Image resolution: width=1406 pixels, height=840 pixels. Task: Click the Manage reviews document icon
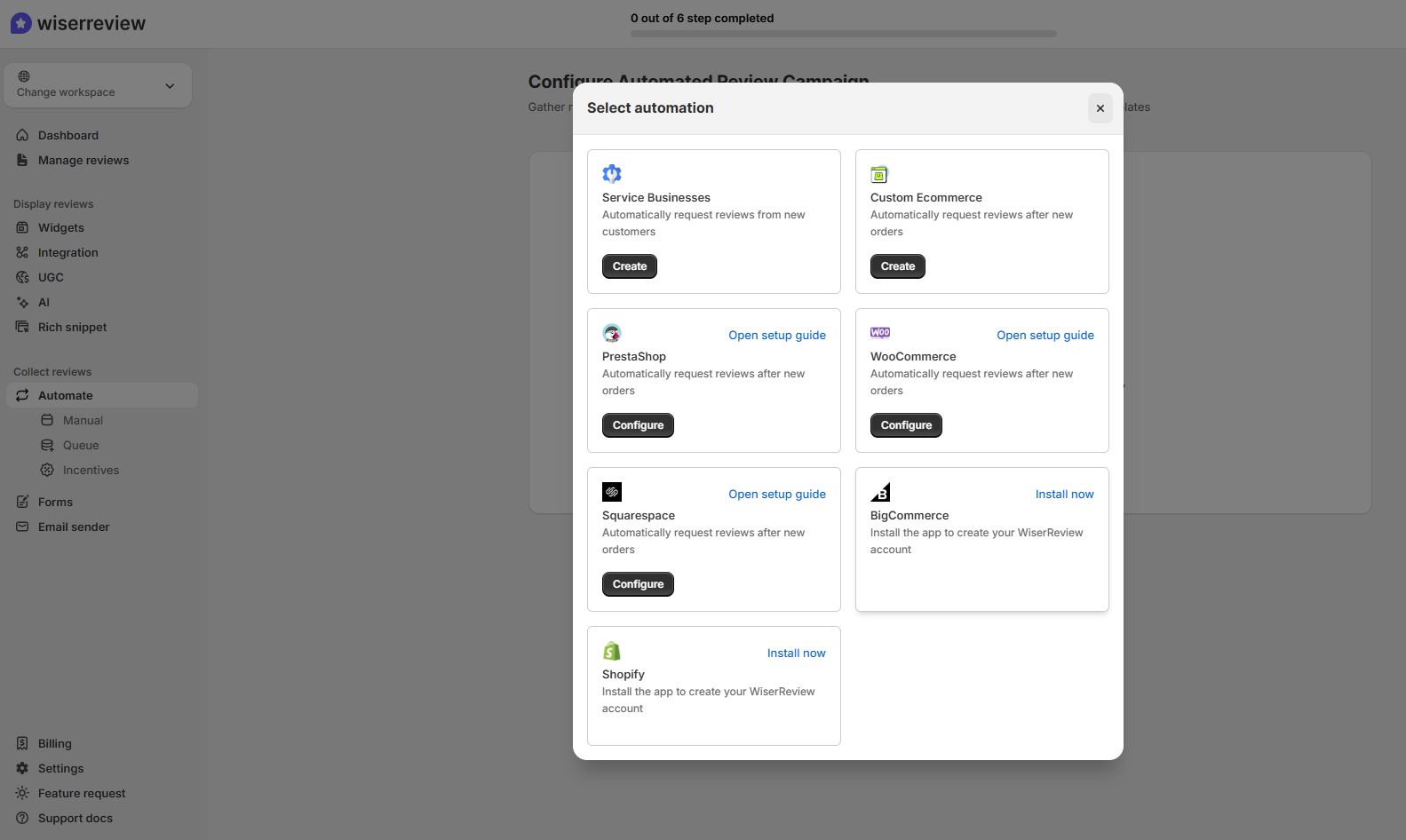point(22,160)
